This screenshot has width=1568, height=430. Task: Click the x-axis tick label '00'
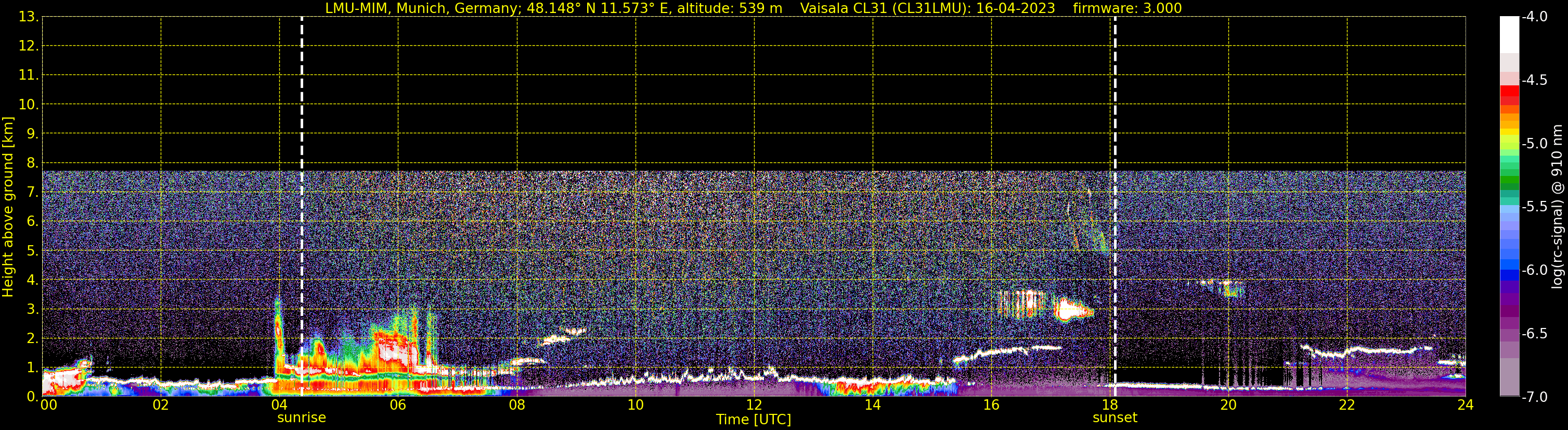coord(49,405)
